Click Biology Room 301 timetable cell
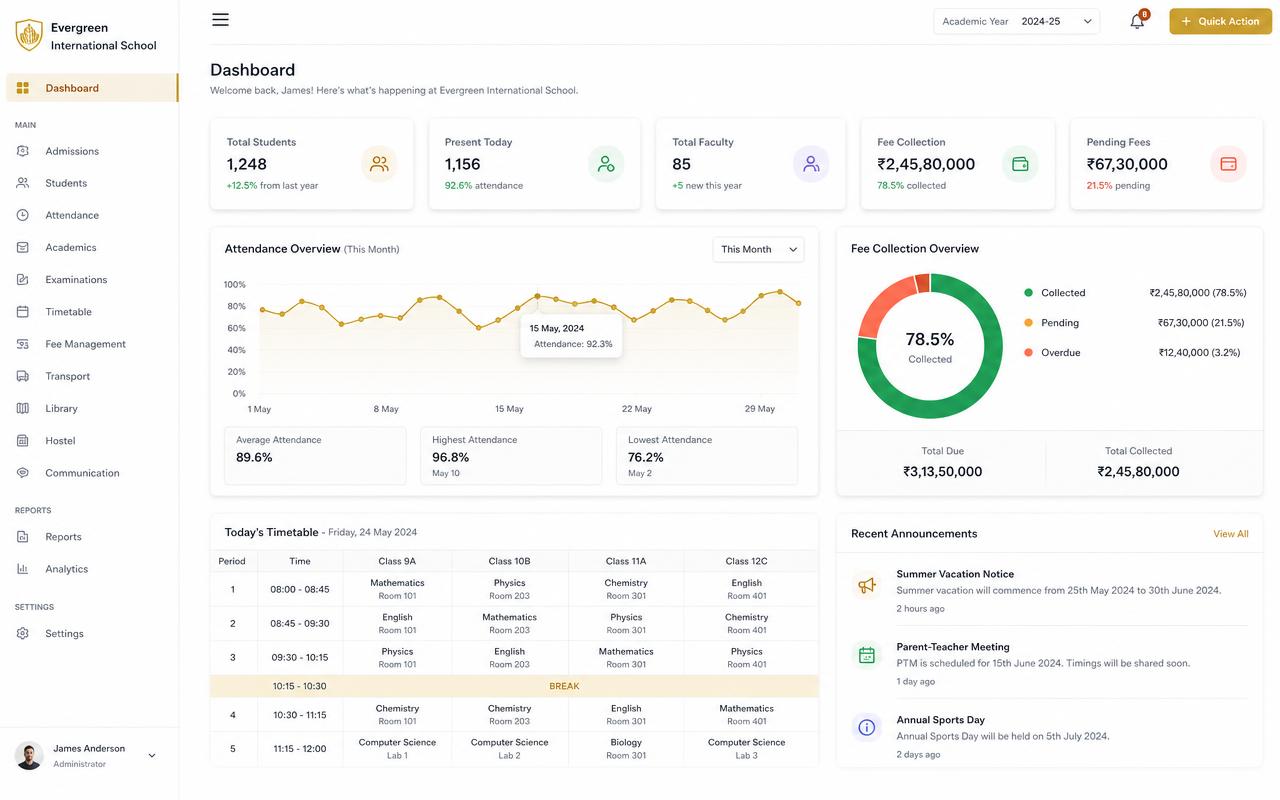Image resolution: width=1280 pixels, height=800 pixels. (626, 749)
